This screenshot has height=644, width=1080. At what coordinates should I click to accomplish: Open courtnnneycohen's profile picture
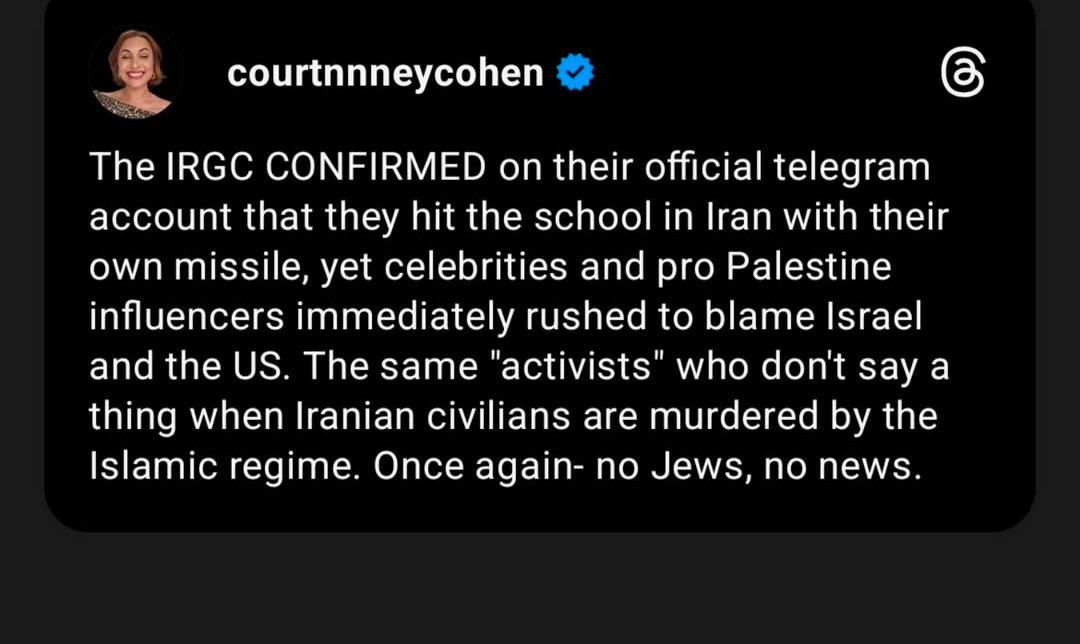(135, 73)
